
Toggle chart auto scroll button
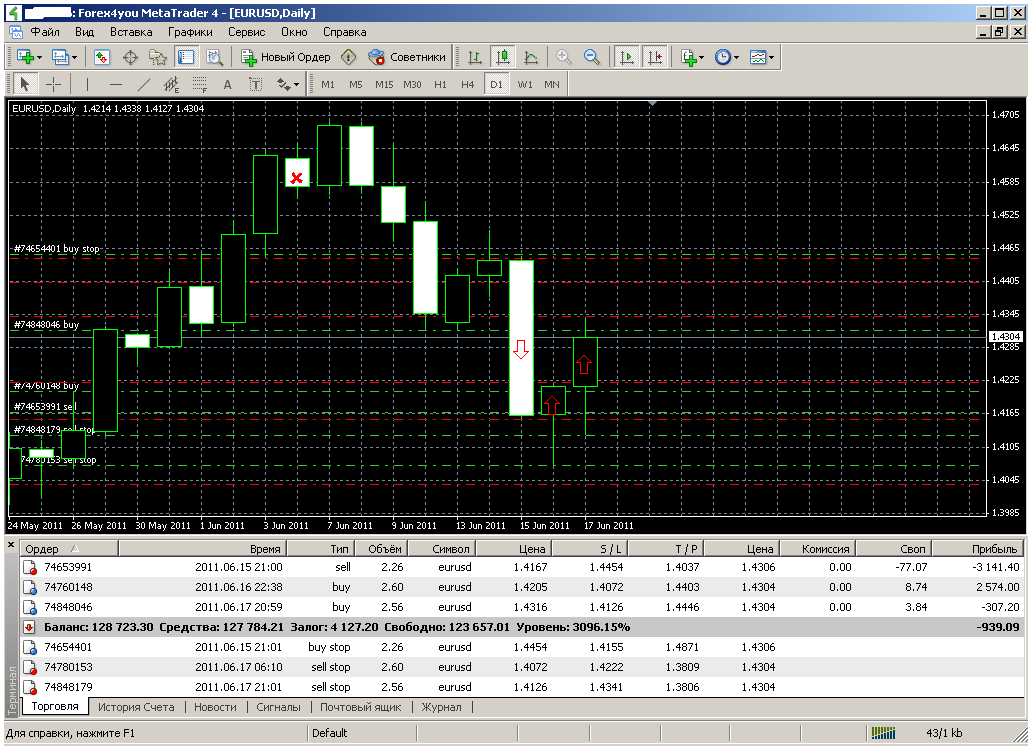(x=627, y=57)
